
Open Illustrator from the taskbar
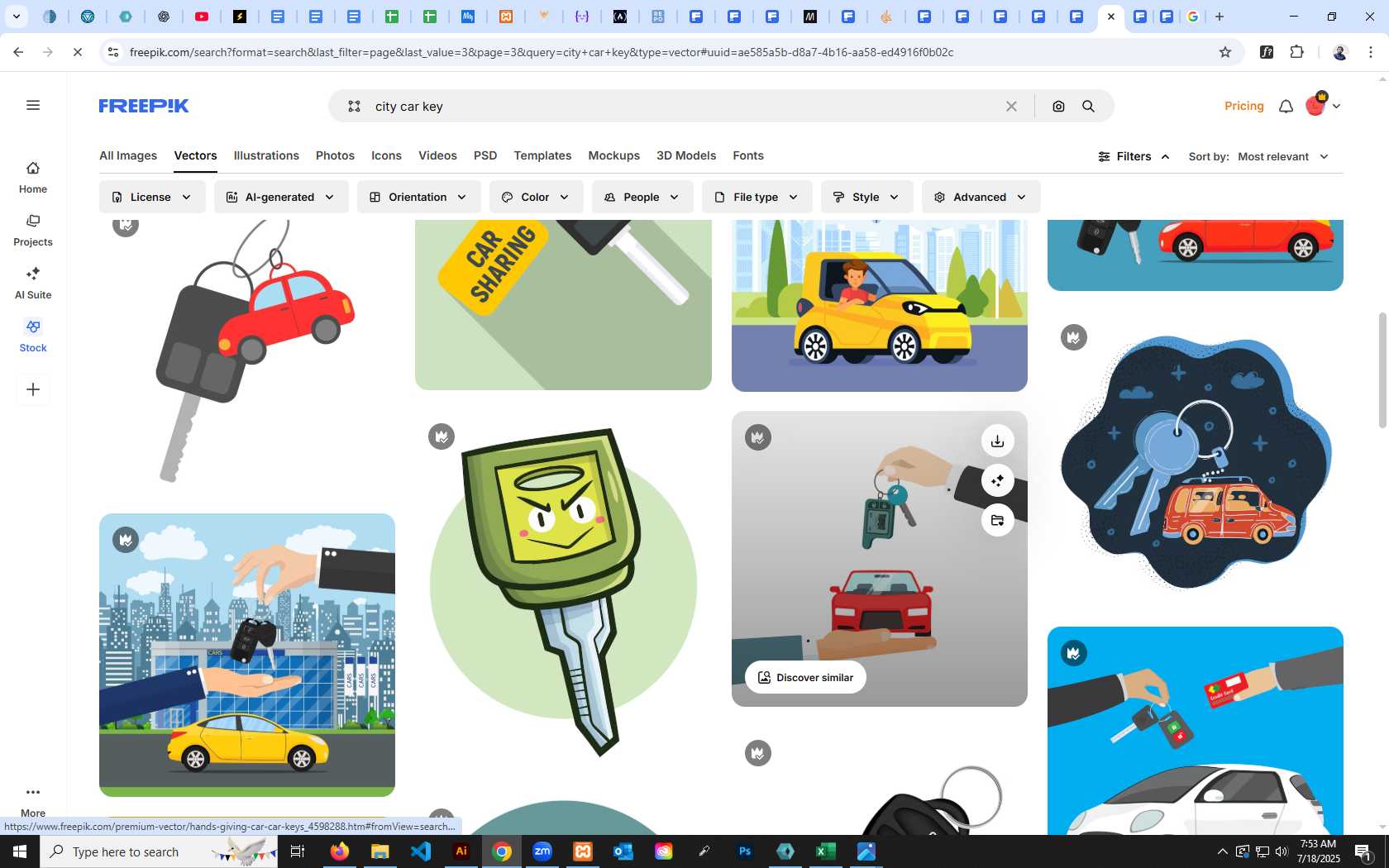[461, 851]
